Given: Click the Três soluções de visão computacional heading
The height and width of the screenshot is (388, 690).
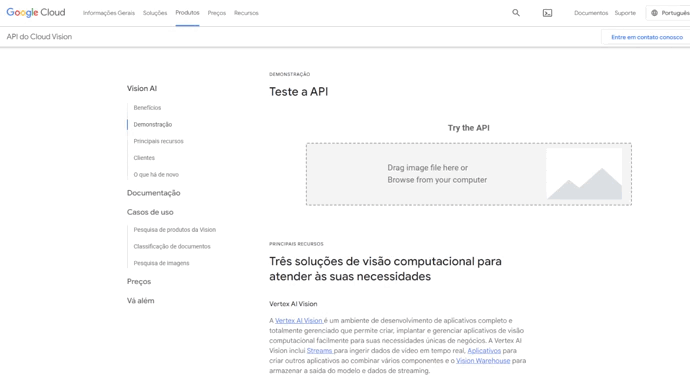Looking at the screenshot, I should 385,269.
